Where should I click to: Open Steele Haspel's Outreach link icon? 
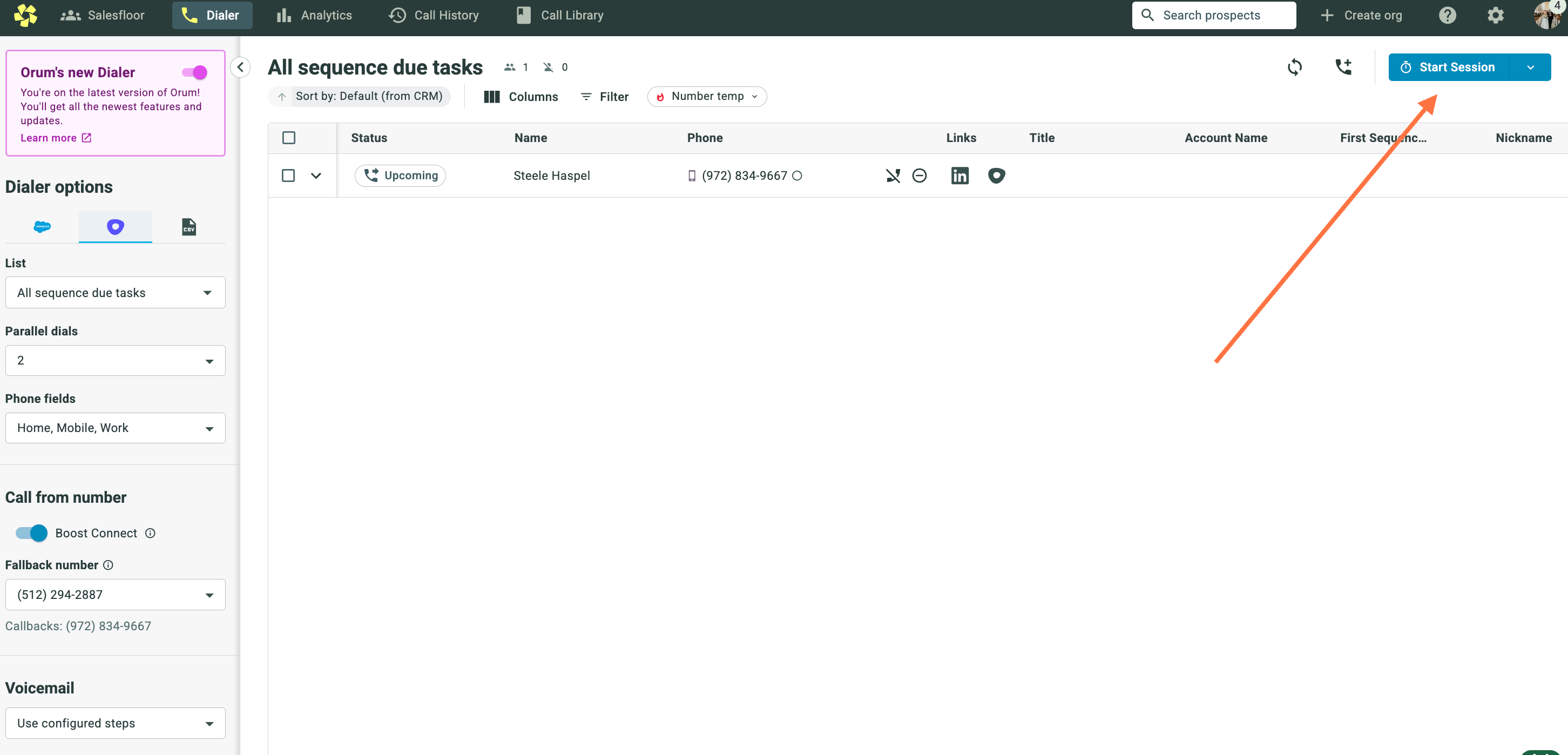(996, 176)
